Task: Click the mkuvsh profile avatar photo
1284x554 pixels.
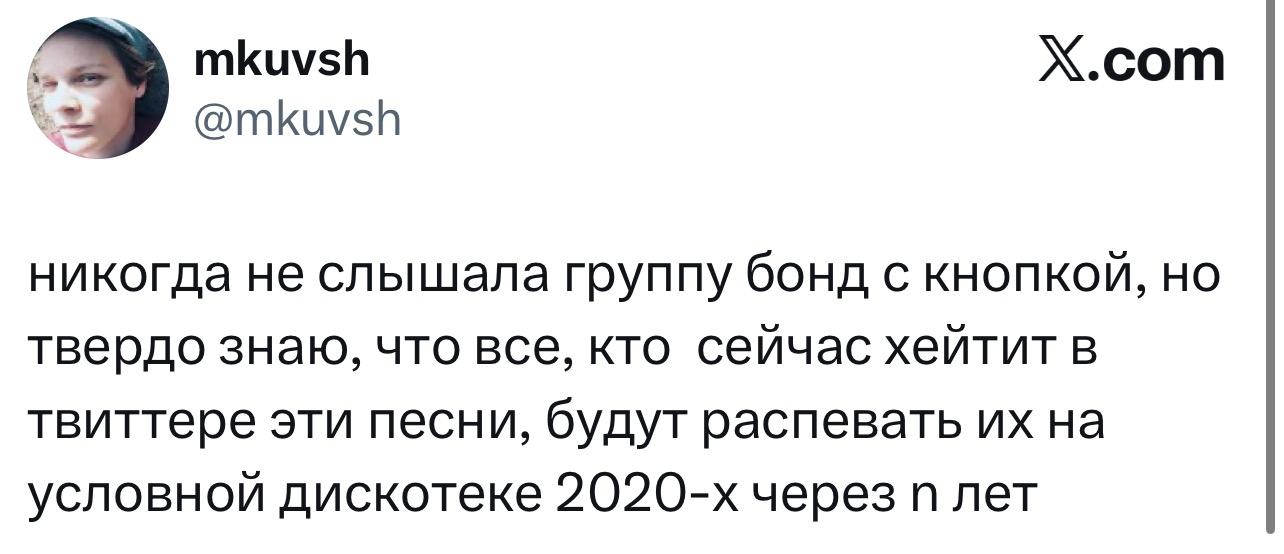Action: click(98, 89)
